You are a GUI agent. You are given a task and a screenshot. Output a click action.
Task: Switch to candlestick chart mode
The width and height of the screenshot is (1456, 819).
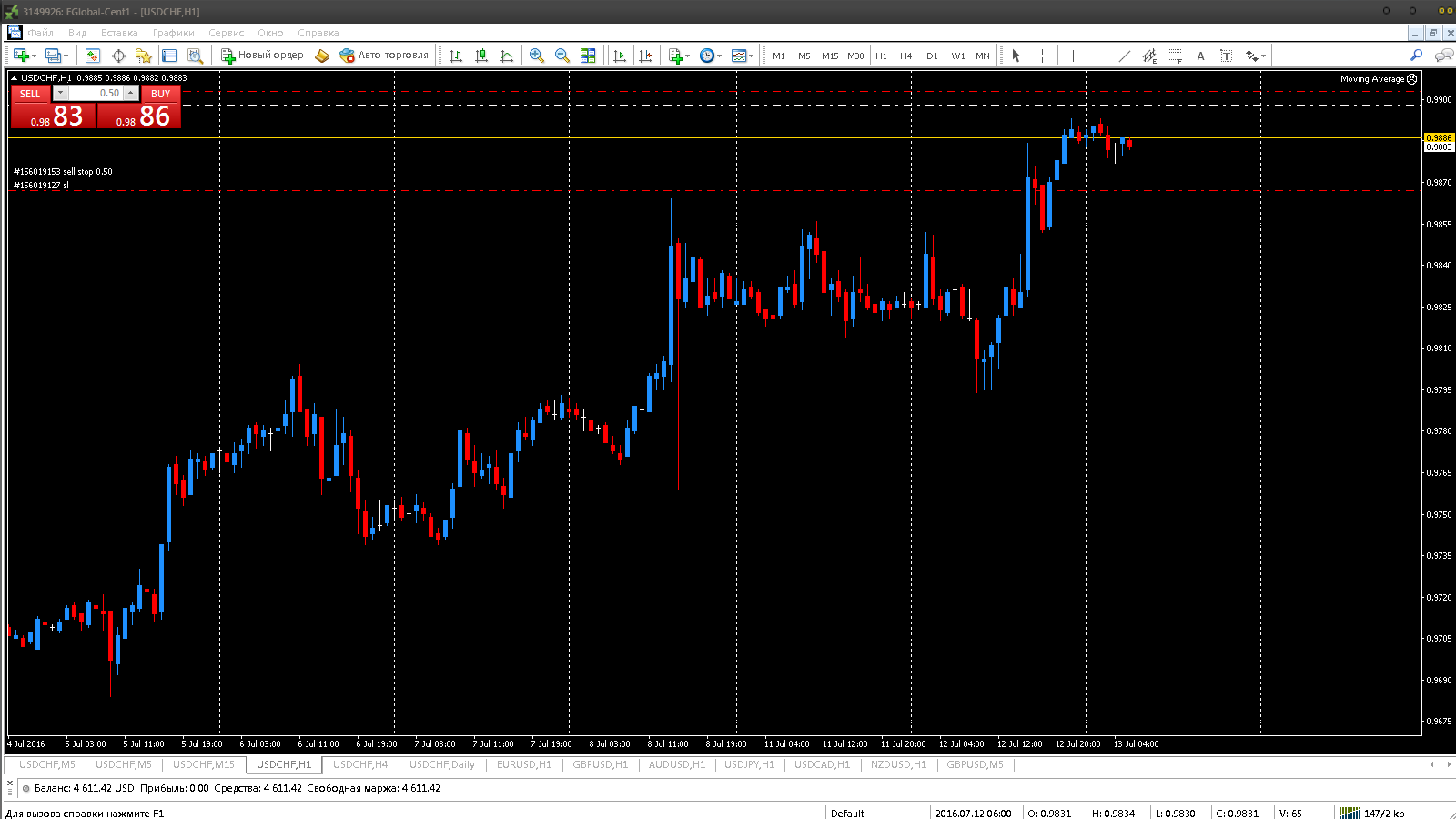click(481, 56)
